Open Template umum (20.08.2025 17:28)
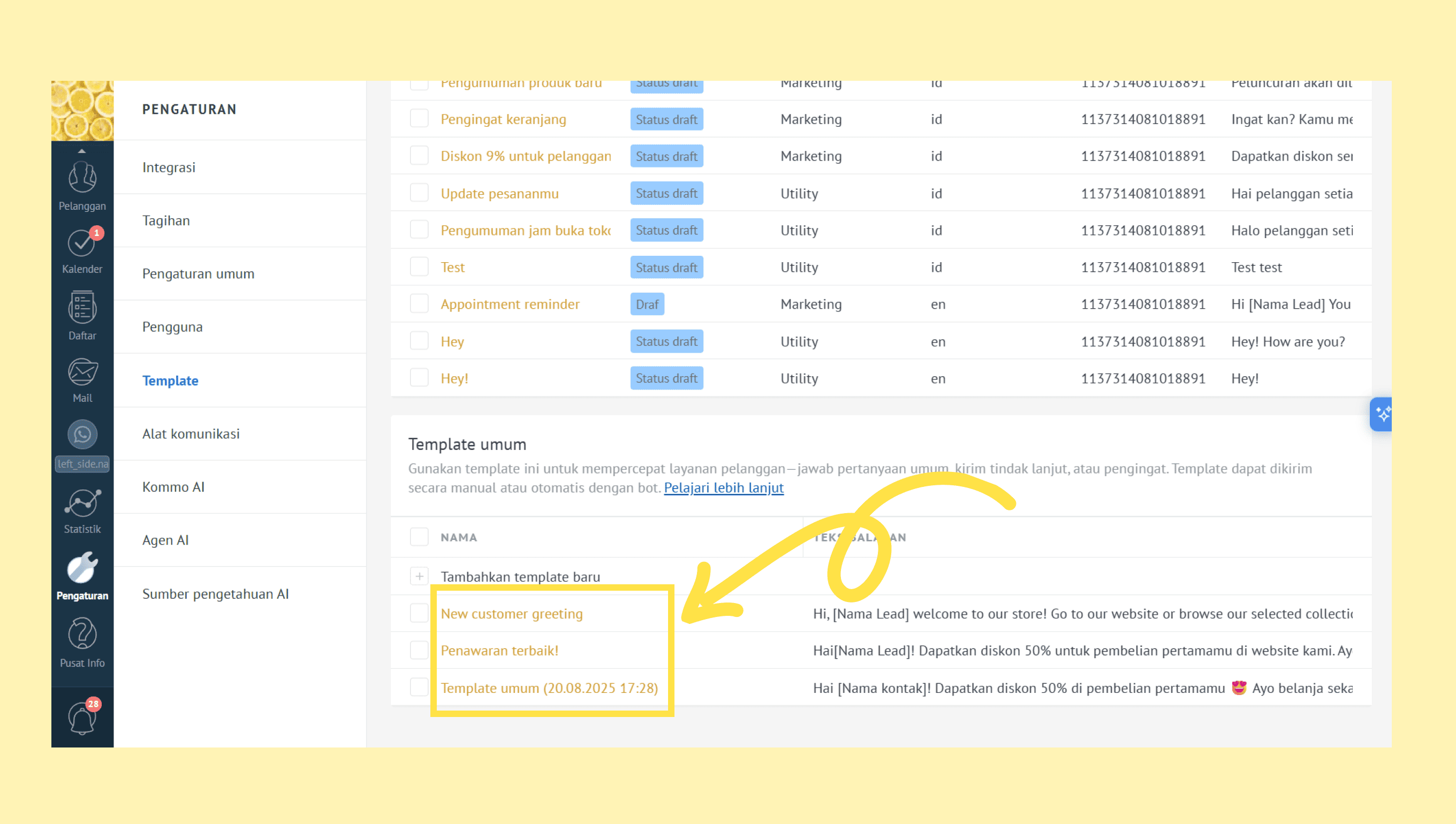Image resolution: width=1456 pixels, height=824 pixels. [549, 688]
